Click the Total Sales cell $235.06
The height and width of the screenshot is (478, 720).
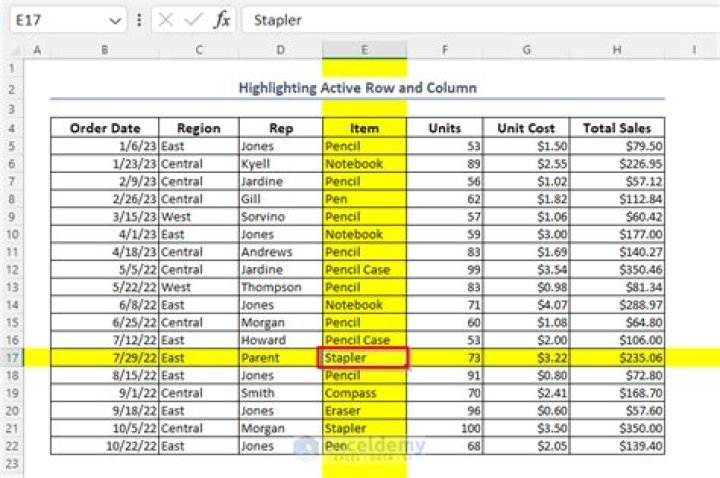tap(617, 358)
